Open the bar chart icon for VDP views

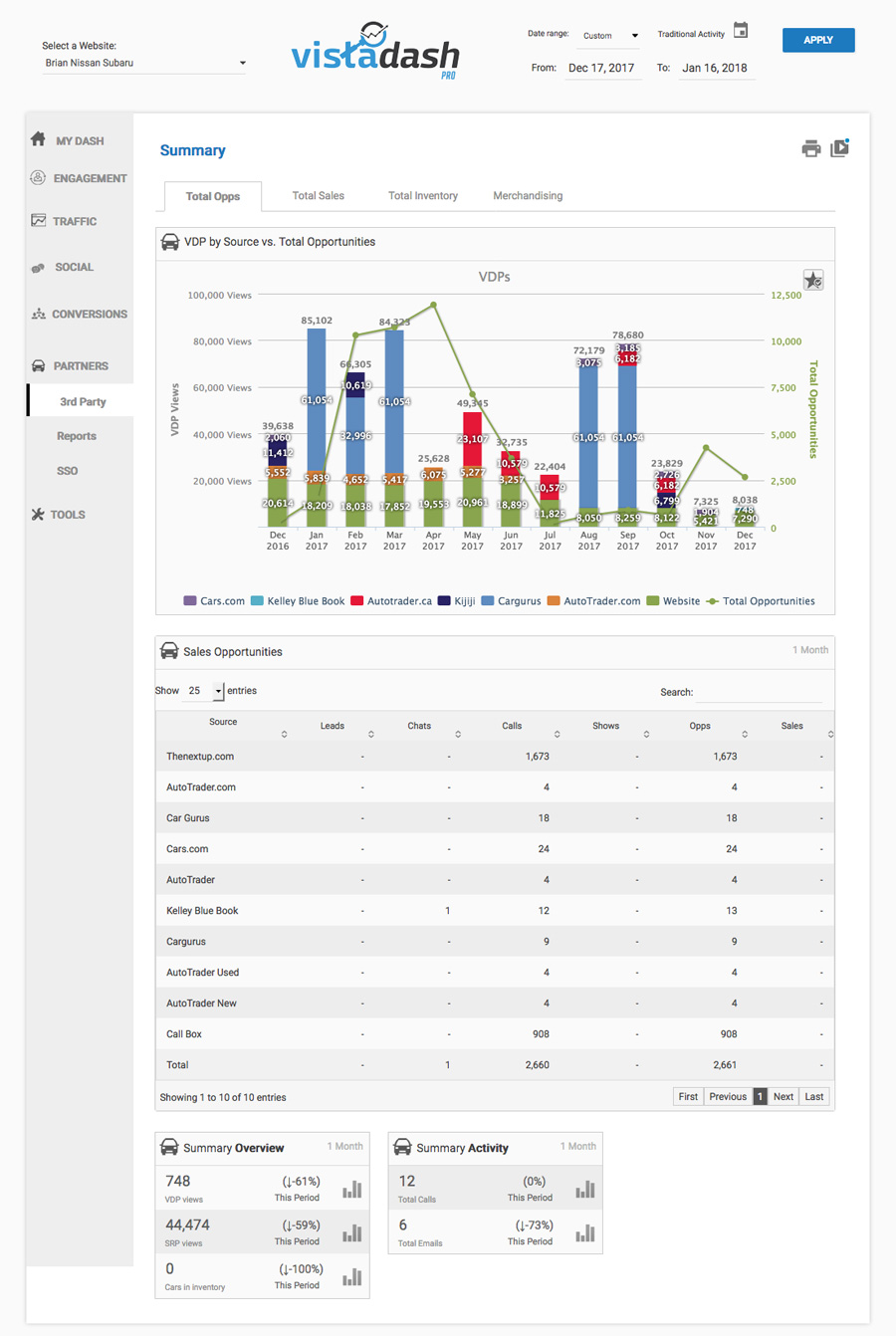[x=351, y=1189]
